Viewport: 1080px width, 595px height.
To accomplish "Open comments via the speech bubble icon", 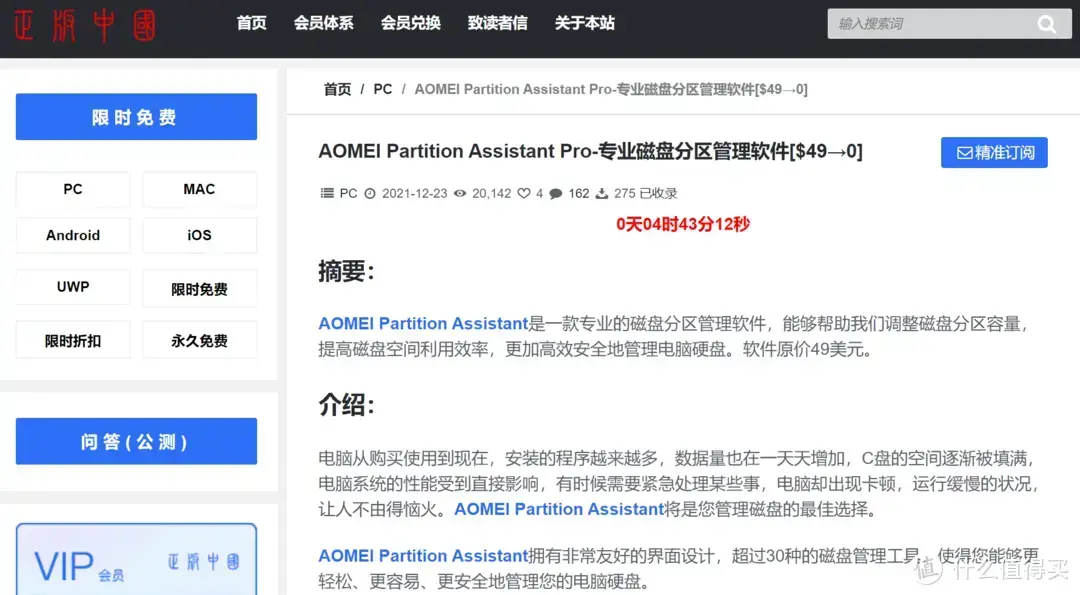I will coord(555,193).
